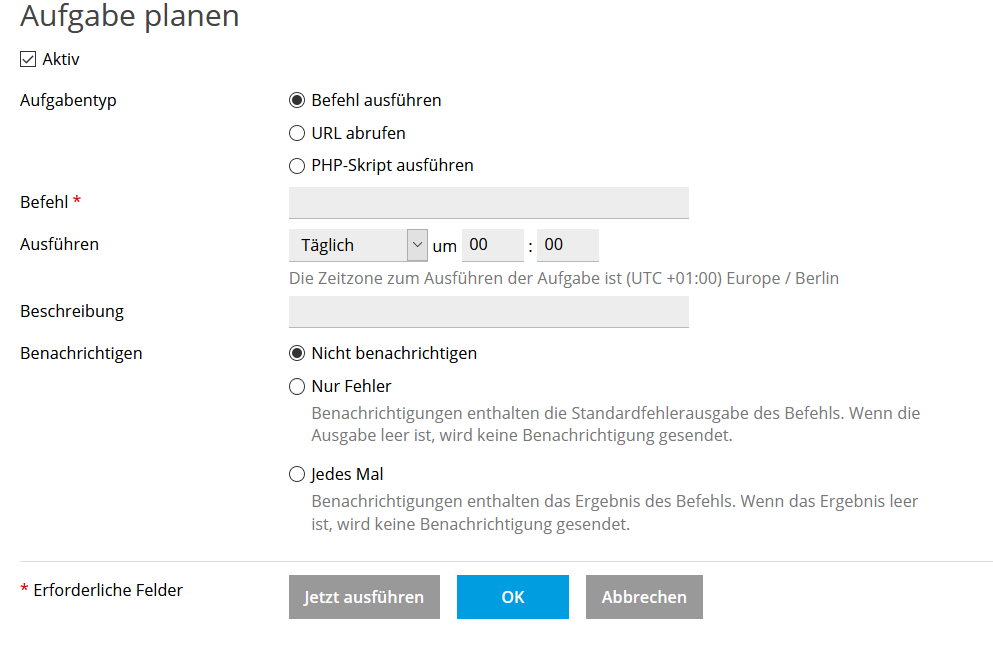Click the Abbrechen button

[x=644, y=597]
